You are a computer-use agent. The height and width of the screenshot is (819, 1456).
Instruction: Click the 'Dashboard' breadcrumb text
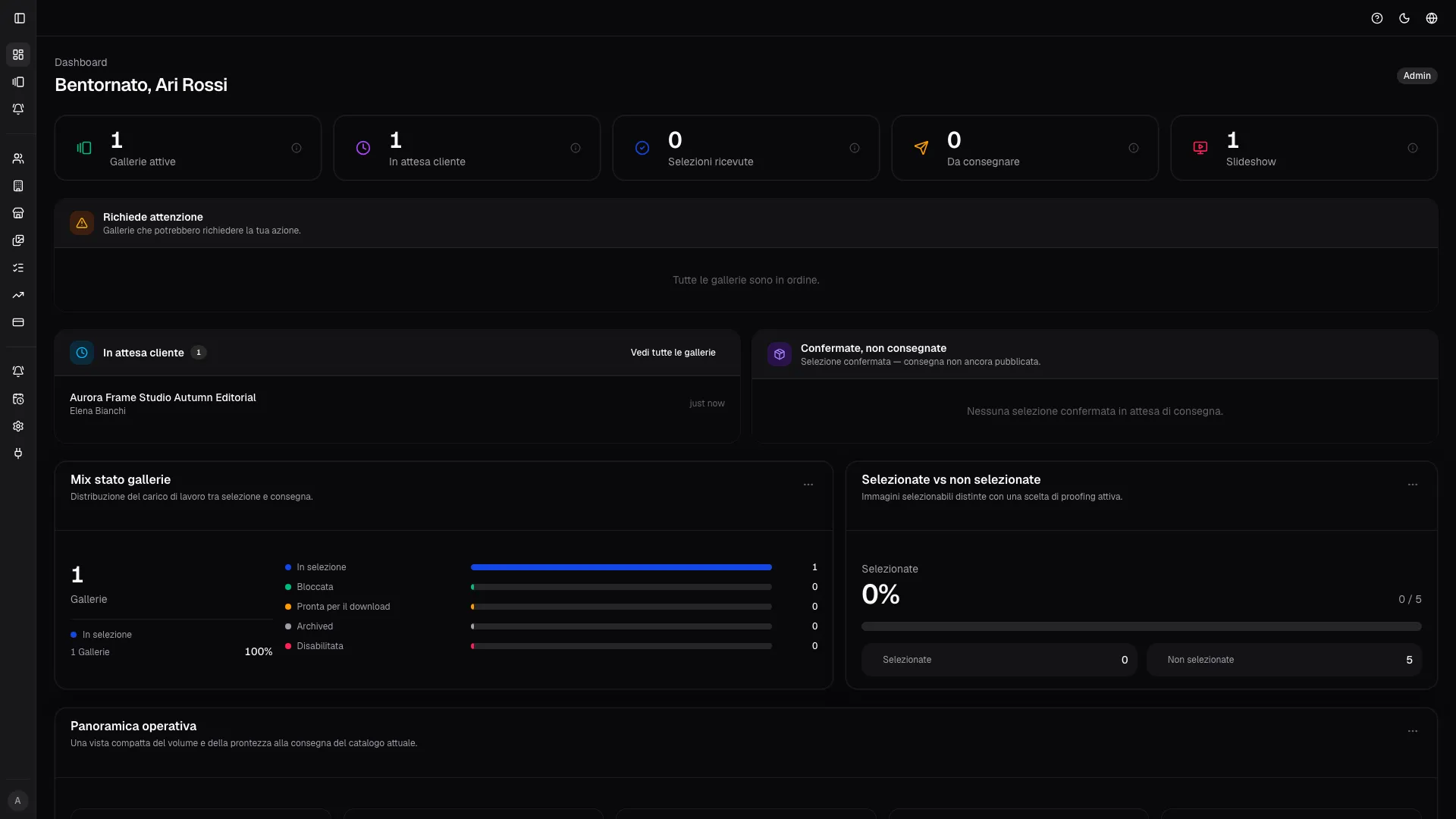point(80,62)
